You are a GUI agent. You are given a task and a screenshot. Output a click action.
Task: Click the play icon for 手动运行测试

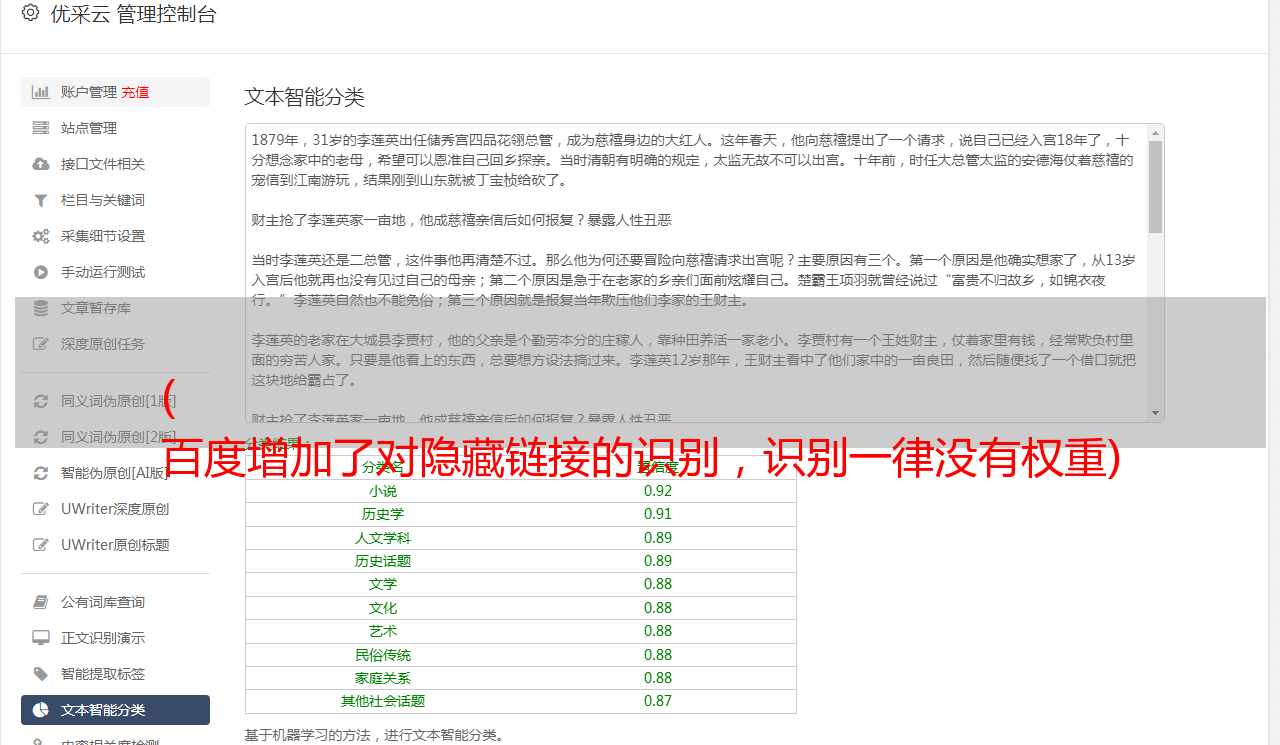41,272
